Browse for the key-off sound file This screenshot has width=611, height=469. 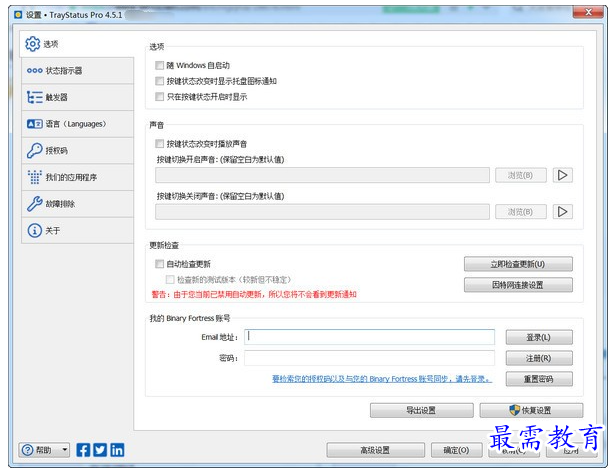click(521, 212)
